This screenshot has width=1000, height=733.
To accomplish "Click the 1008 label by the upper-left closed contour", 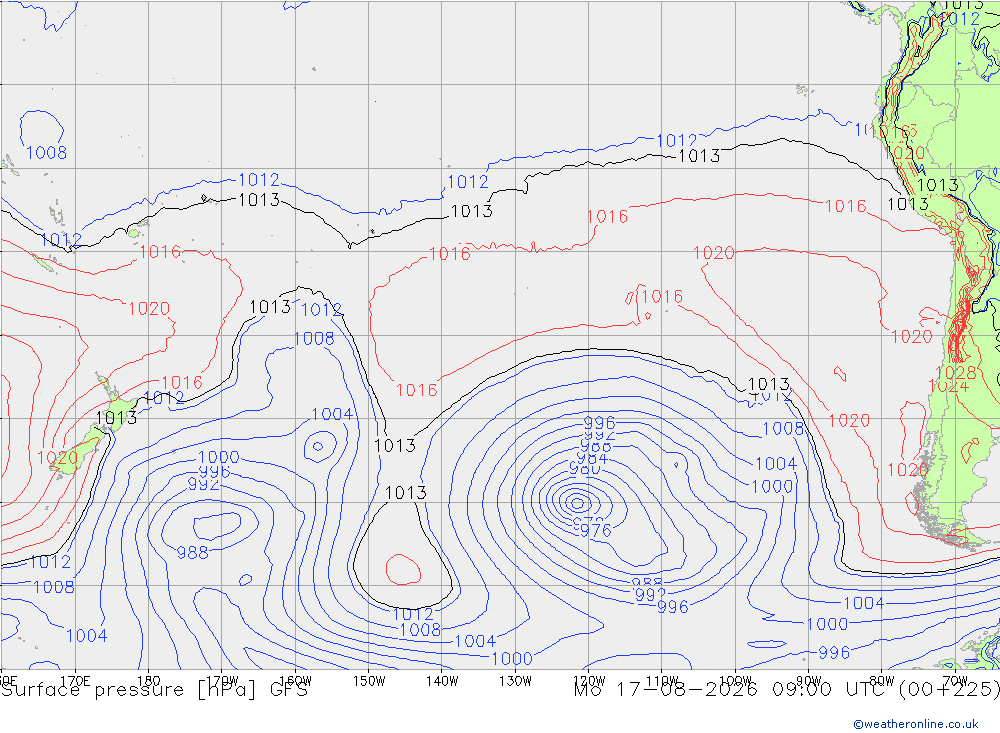I will tap(47, 152).
